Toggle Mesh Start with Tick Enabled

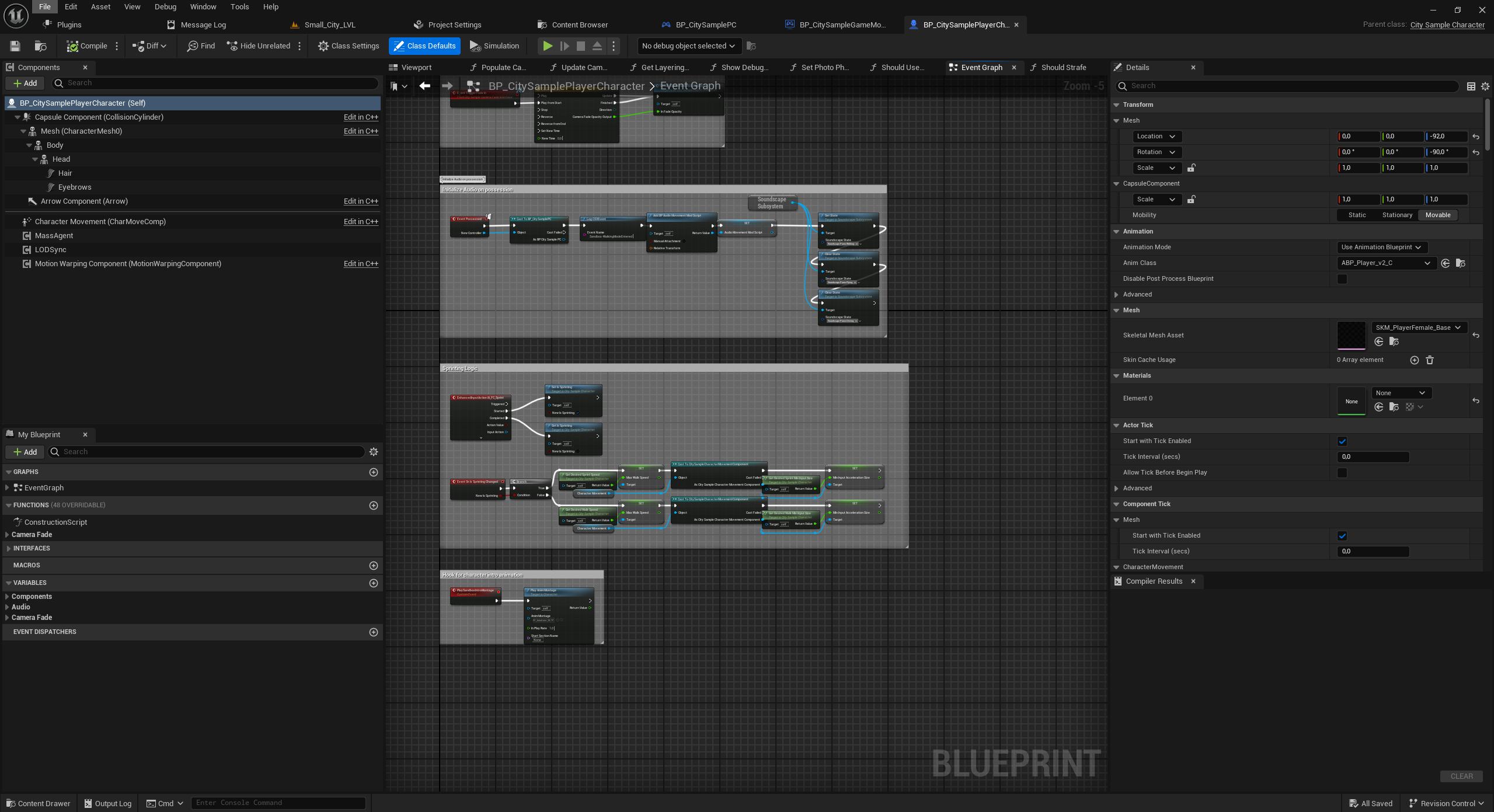[1342, 536]
